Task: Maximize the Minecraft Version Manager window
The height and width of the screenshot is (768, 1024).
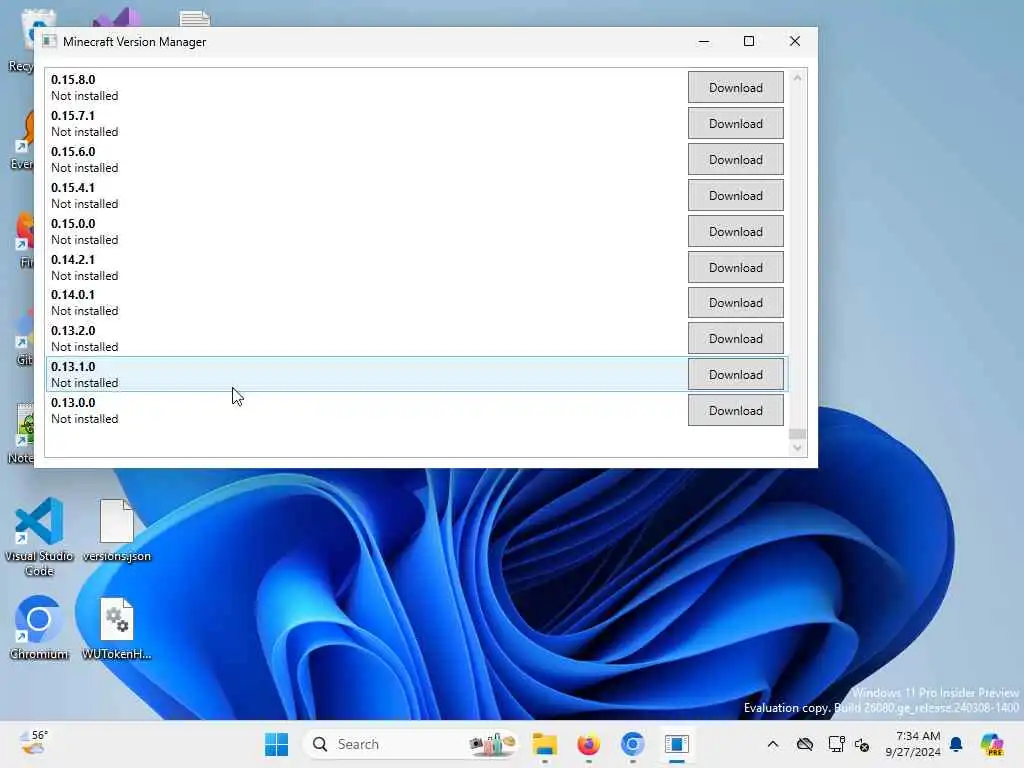Action: pyautogui.click(x=749, y=41)
